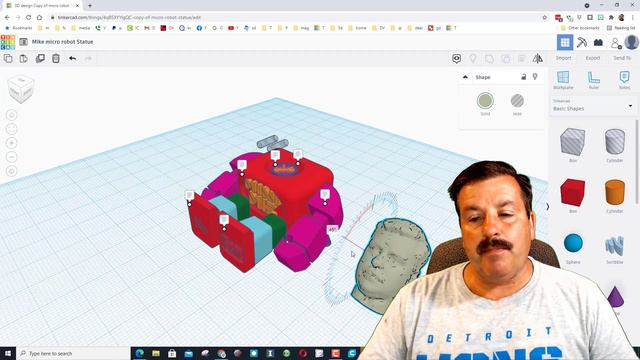Open the user profile avatar
640x360 pixels.
point(631,42)
